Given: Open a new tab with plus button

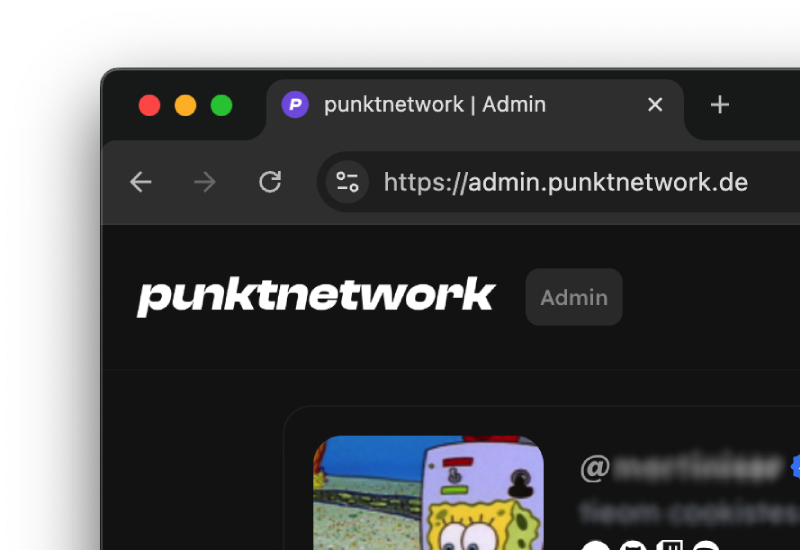Looking at the screenshot, I should tap(719, 105).
